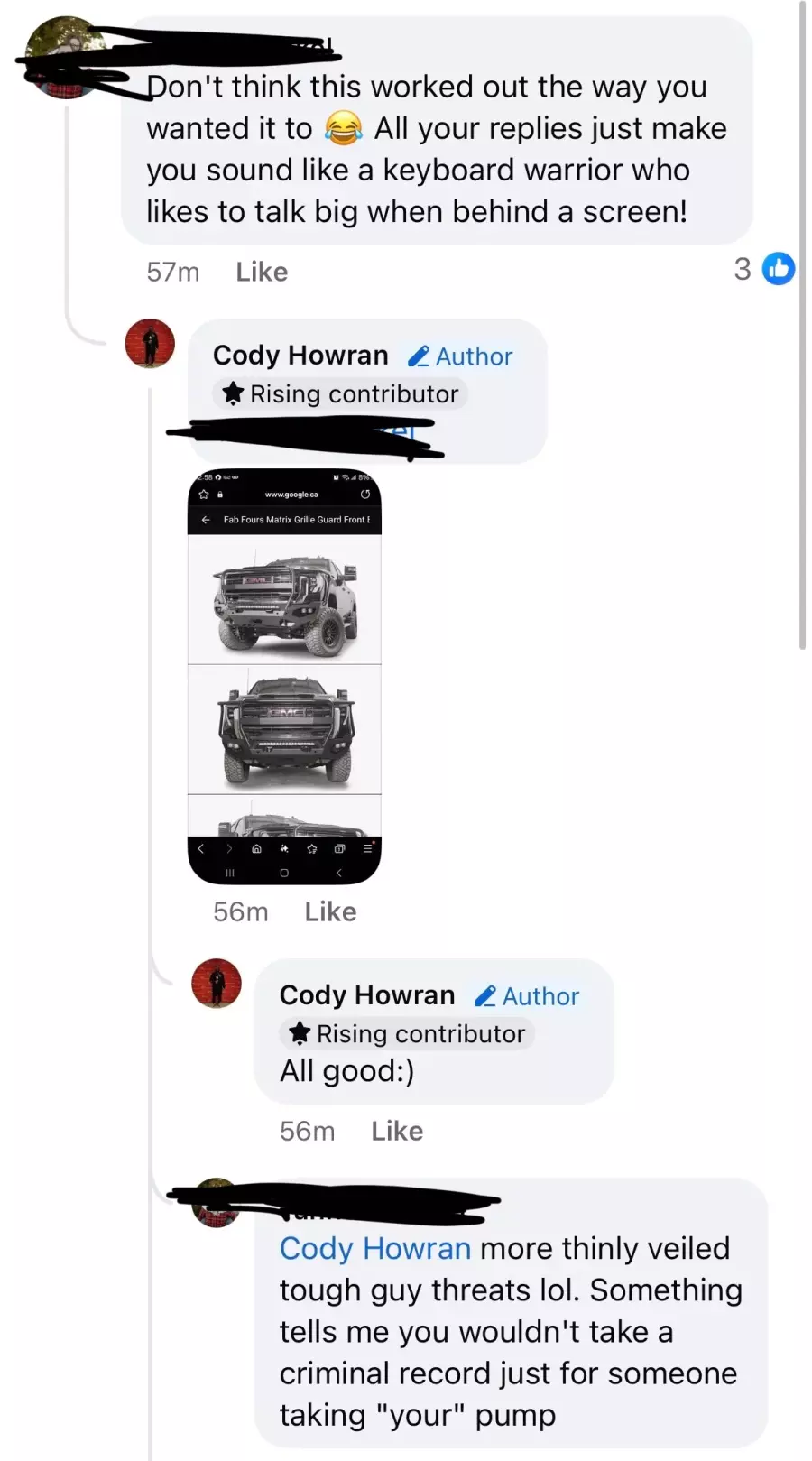Open Cody Howran's avatar on 'All good' reply
The height and width of the screenshot is (1461, 812).
click(x=217, y=983)
